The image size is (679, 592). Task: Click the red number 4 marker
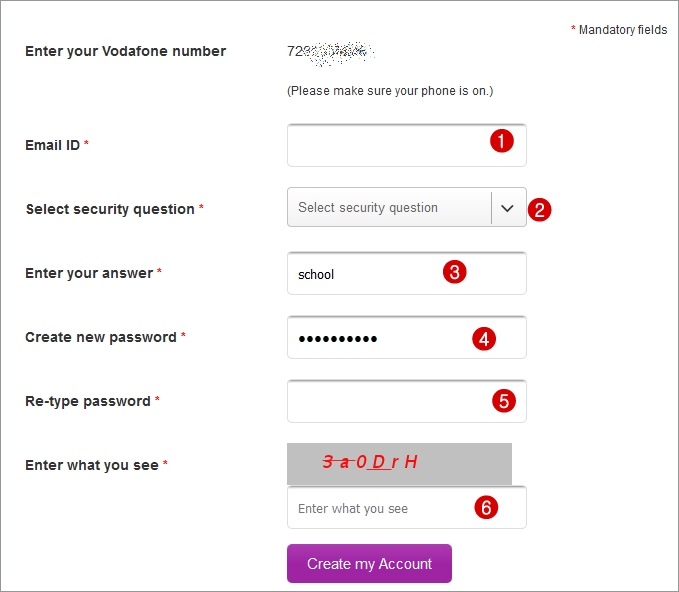pyautogui.click(x=484, y=339)
